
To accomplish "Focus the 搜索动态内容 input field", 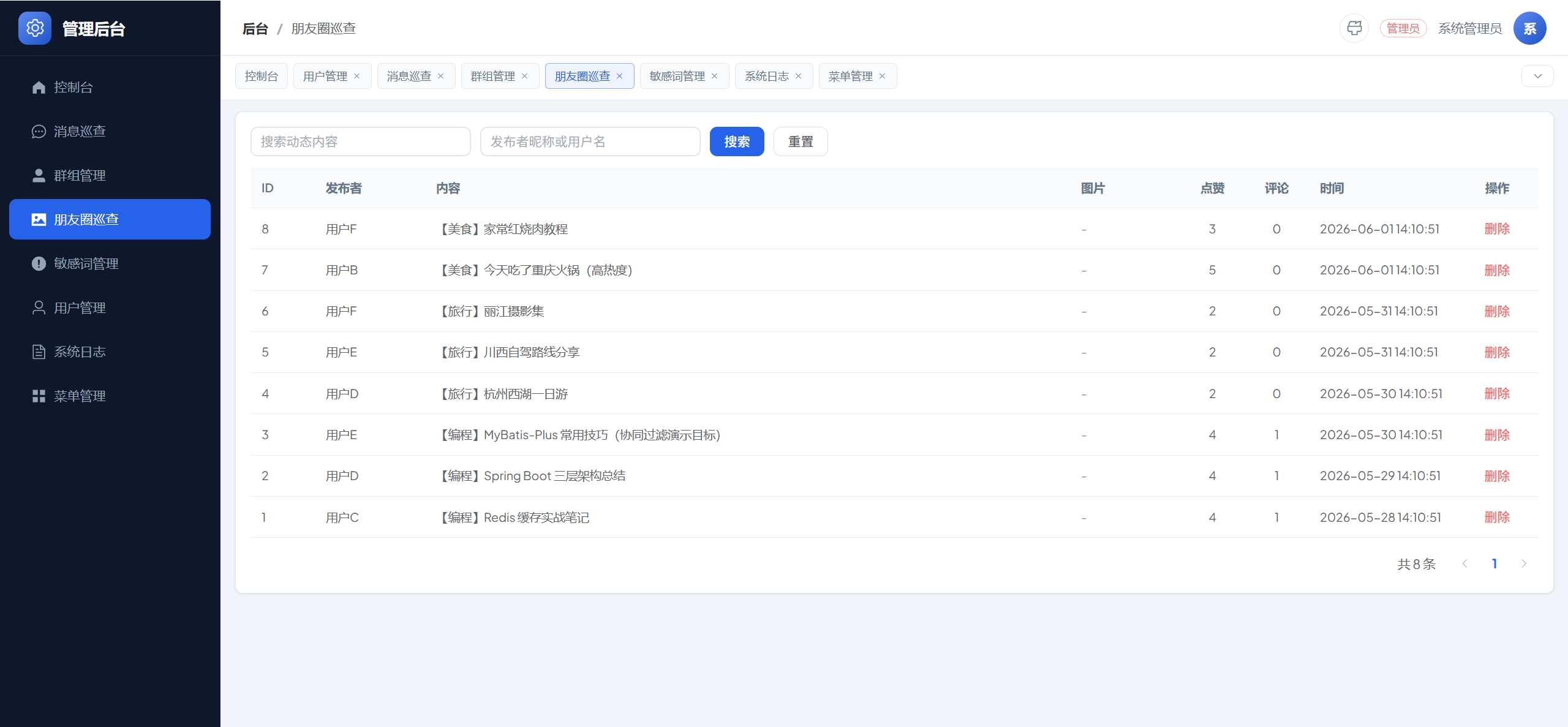I will click(x=361, y=141).
